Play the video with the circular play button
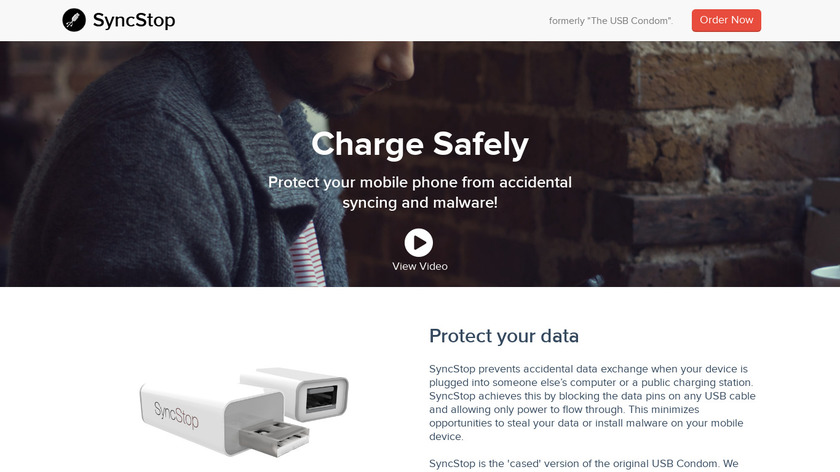Screen dimensions: 840x472 coord(419,243)
